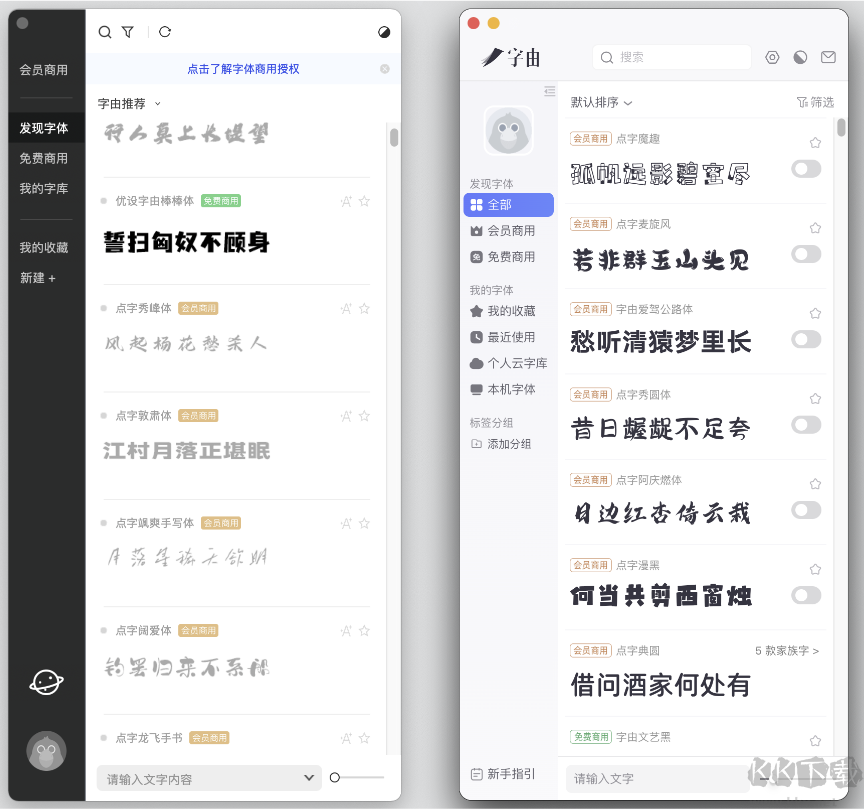Open the settings gear in 字由 window
The width and height of the screenshot is (864, 809).
772,57
